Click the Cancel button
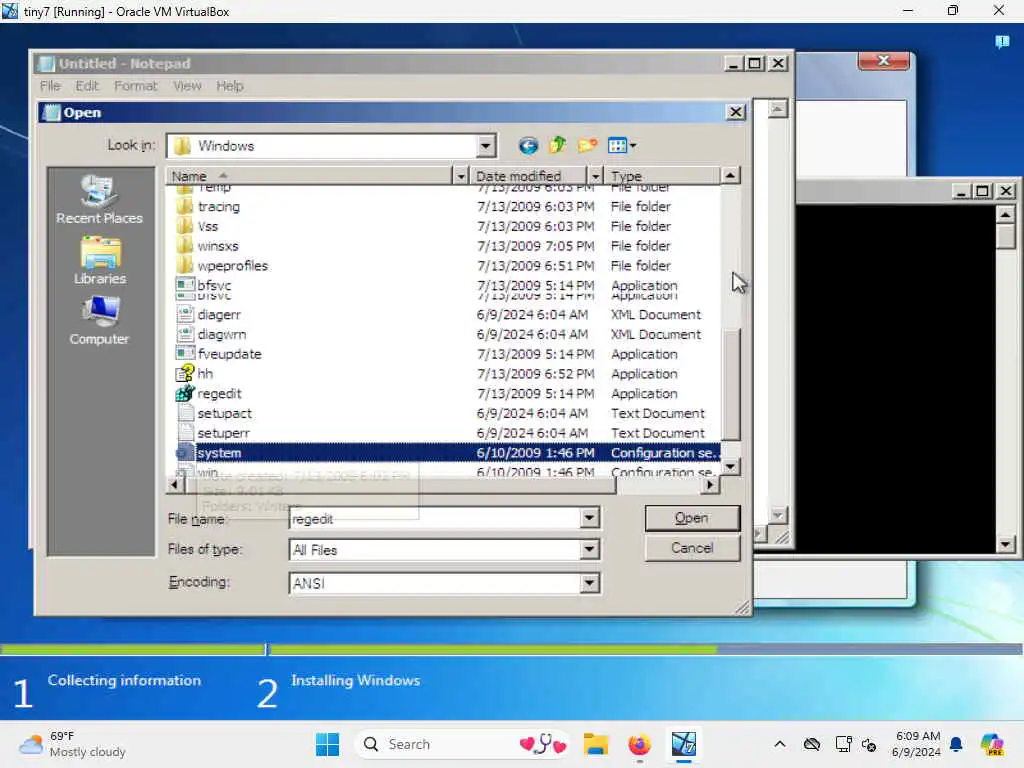The width and height of the screenshot is (1024, 768). click(x=692, y=548)
